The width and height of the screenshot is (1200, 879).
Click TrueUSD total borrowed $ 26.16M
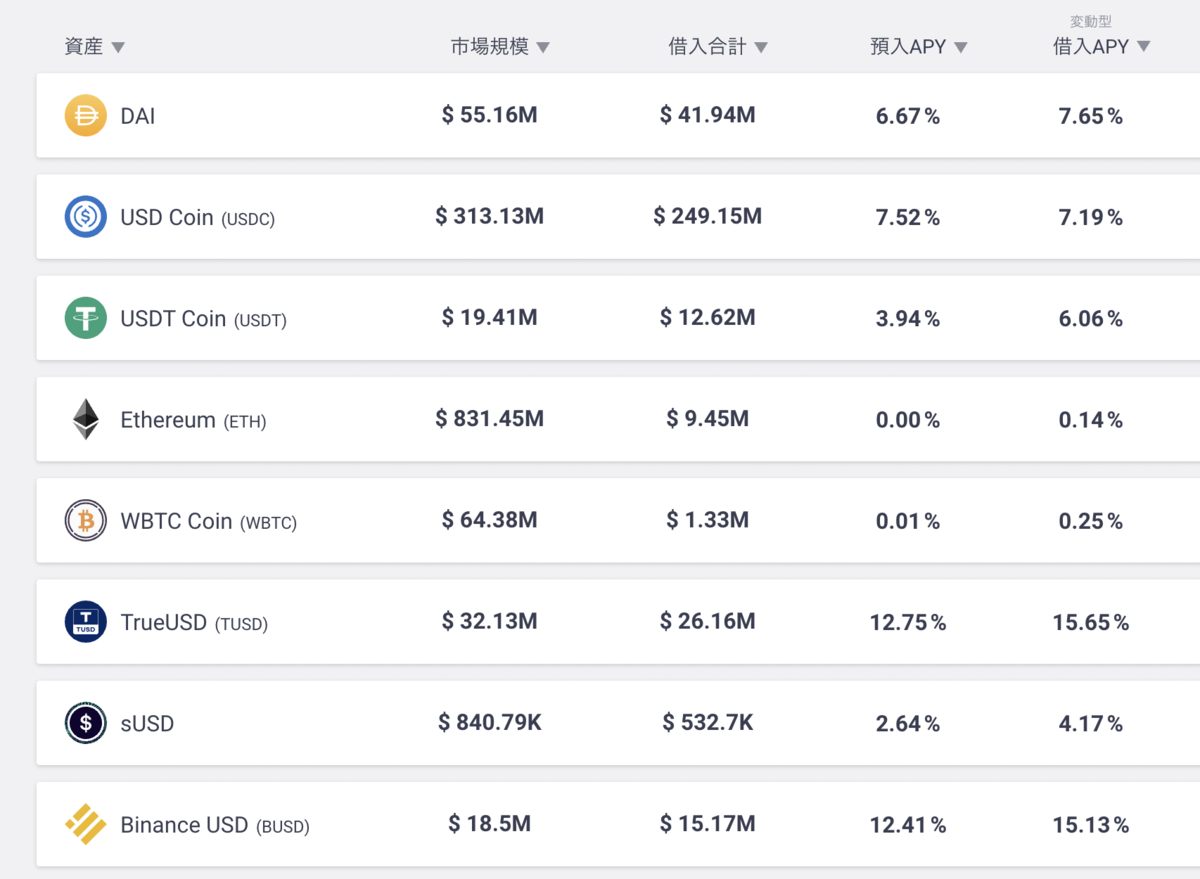[708, 621]
